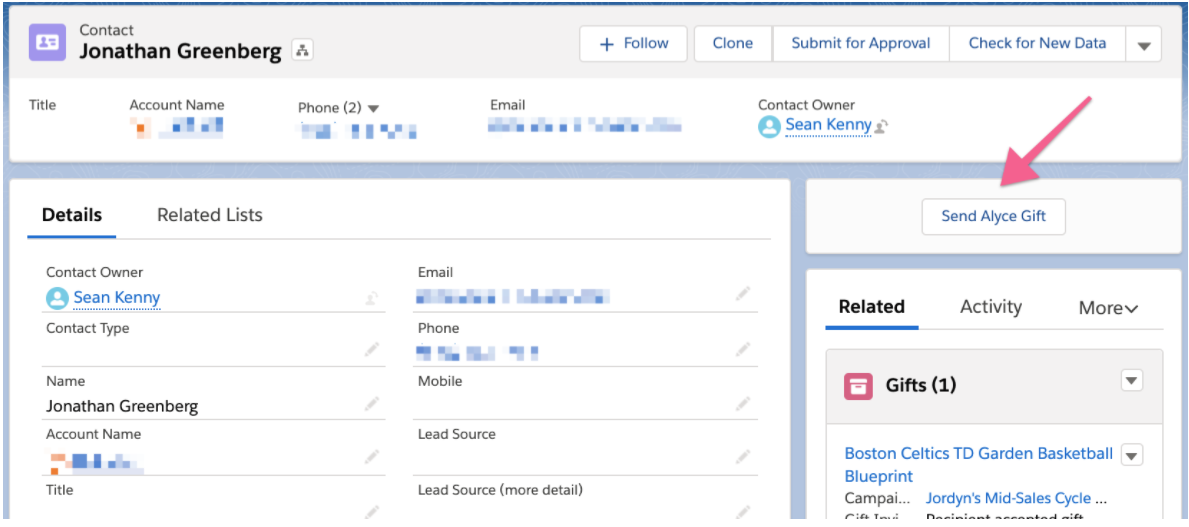The height and width of the screenshot is (527, 1189).
Task: Open the more actions dropdown in header
Action: 1144,44
